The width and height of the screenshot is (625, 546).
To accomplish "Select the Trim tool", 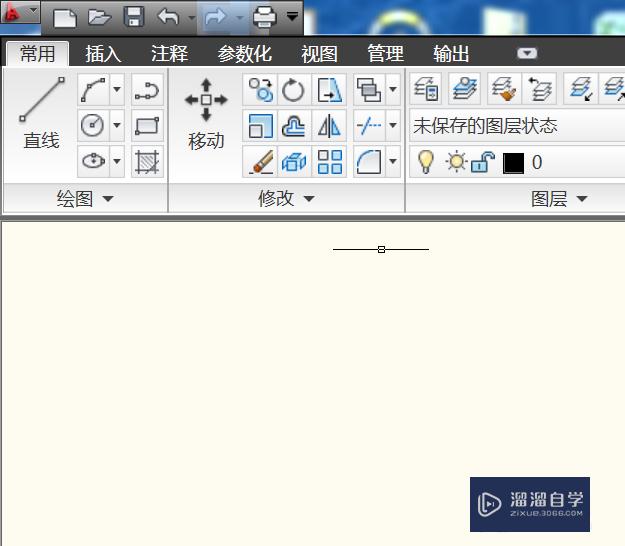I will point(369,126).
